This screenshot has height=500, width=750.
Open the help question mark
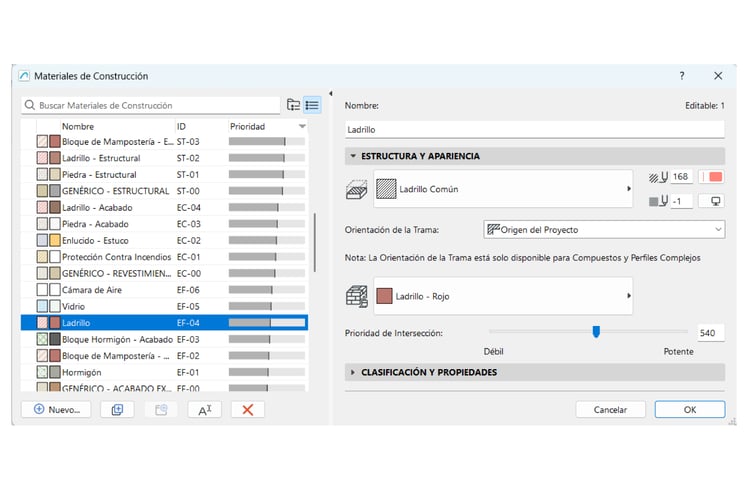pos(682,76)
